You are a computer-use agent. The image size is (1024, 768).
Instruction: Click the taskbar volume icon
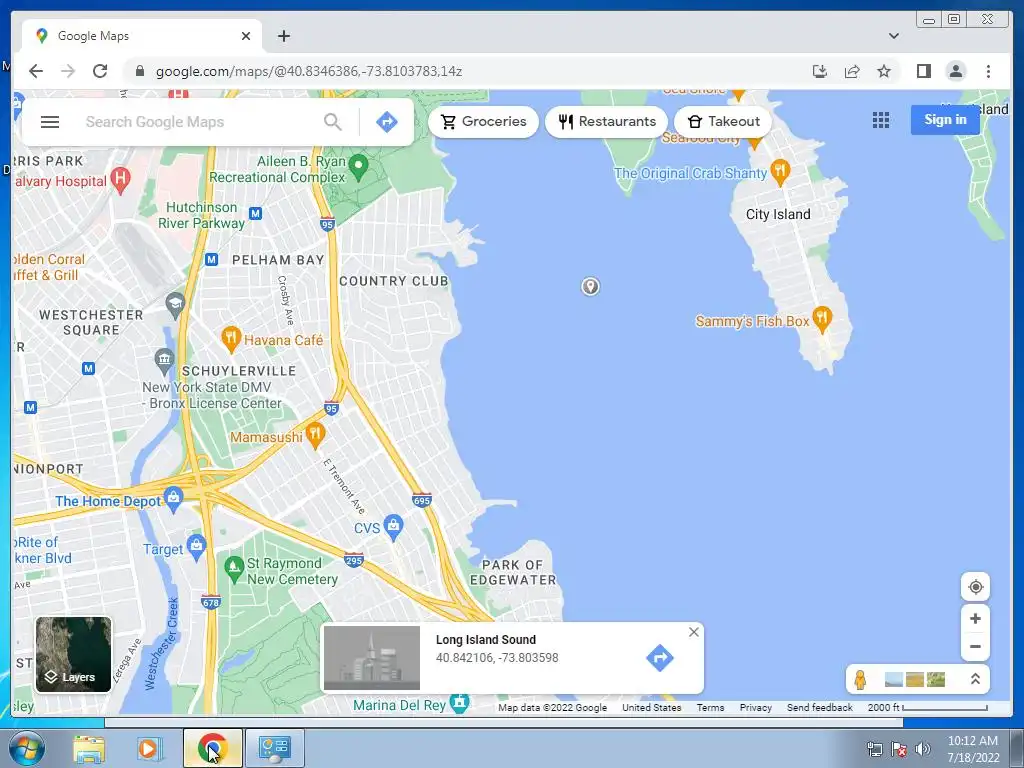(923, 748)
